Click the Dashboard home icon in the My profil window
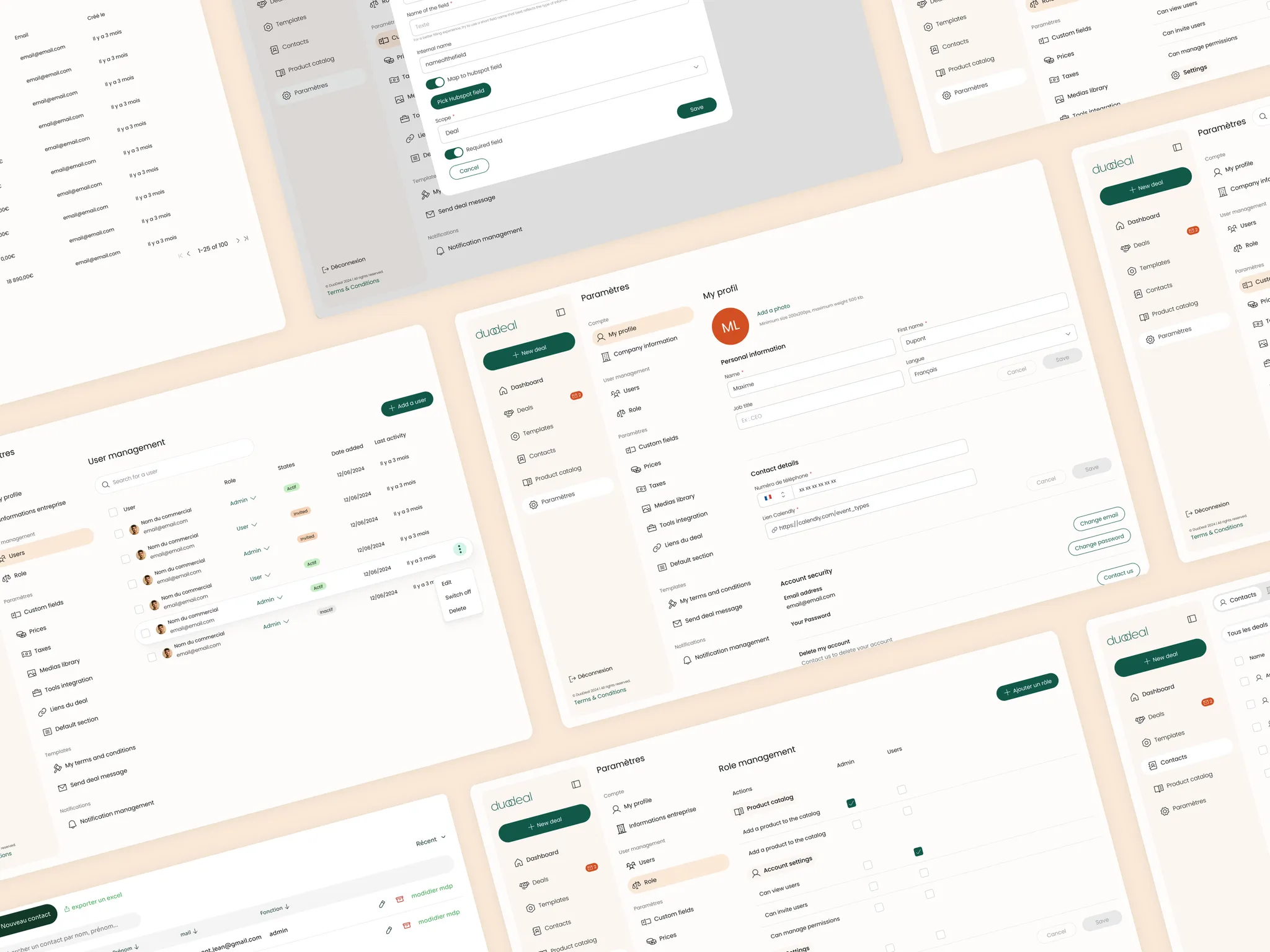The image size is (1270, 952). click(x=503, y=391)
